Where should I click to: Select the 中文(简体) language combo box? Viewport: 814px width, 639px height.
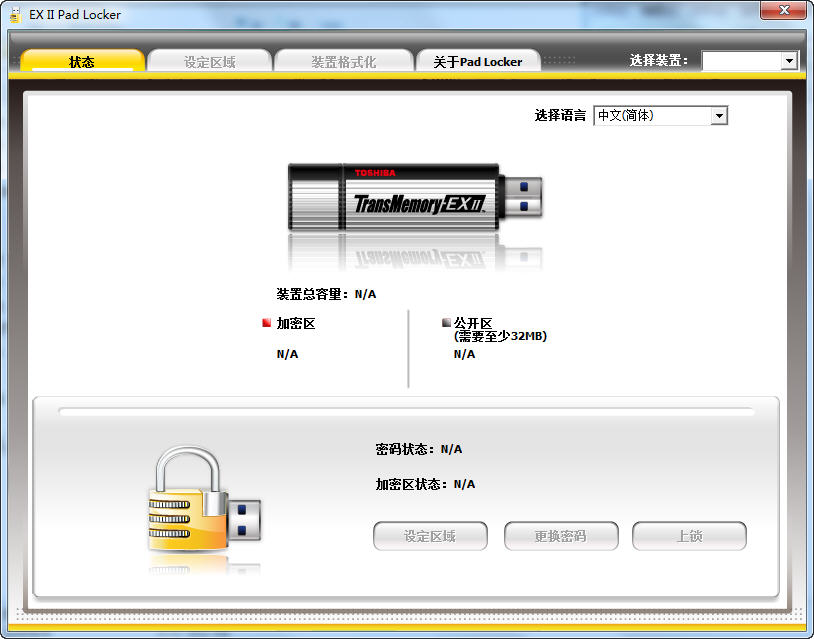660,115
